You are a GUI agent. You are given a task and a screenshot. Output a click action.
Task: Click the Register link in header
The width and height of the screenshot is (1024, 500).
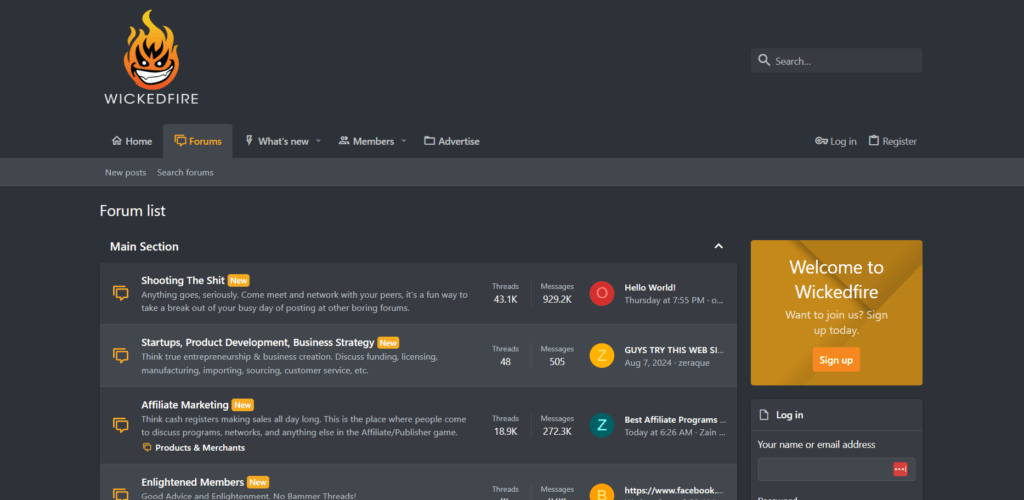(x=893, y=141)
